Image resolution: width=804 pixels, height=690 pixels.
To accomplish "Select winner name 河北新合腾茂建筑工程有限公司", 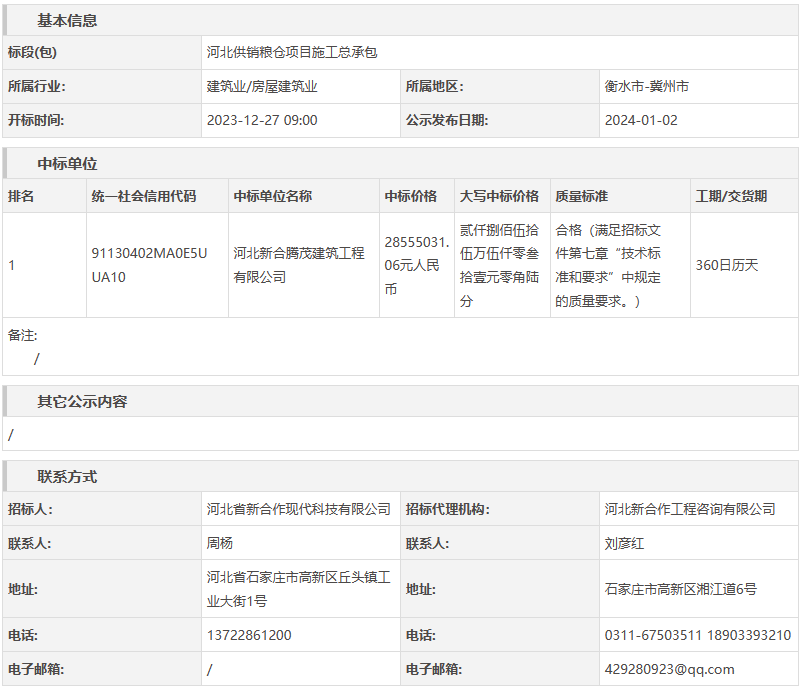I will [299, 265].
